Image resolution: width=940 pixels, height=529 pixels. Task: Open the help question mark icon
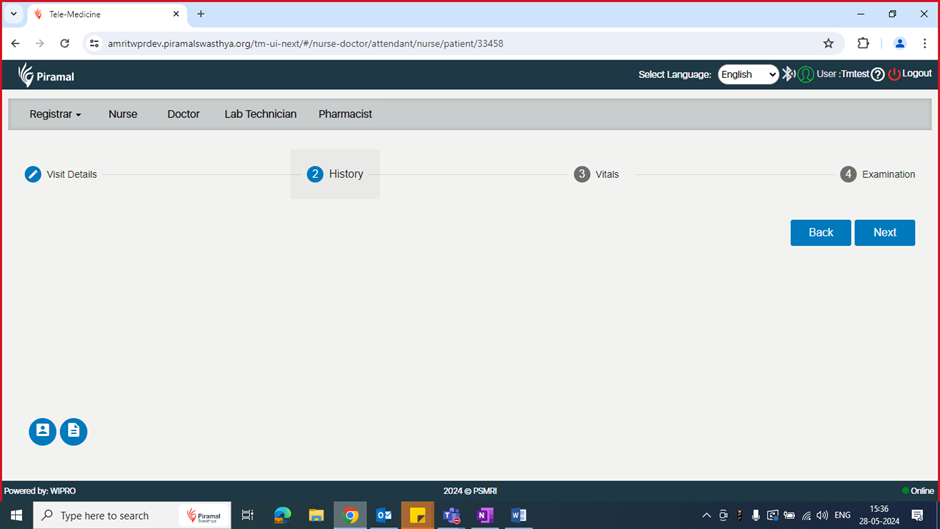[878, 74]
